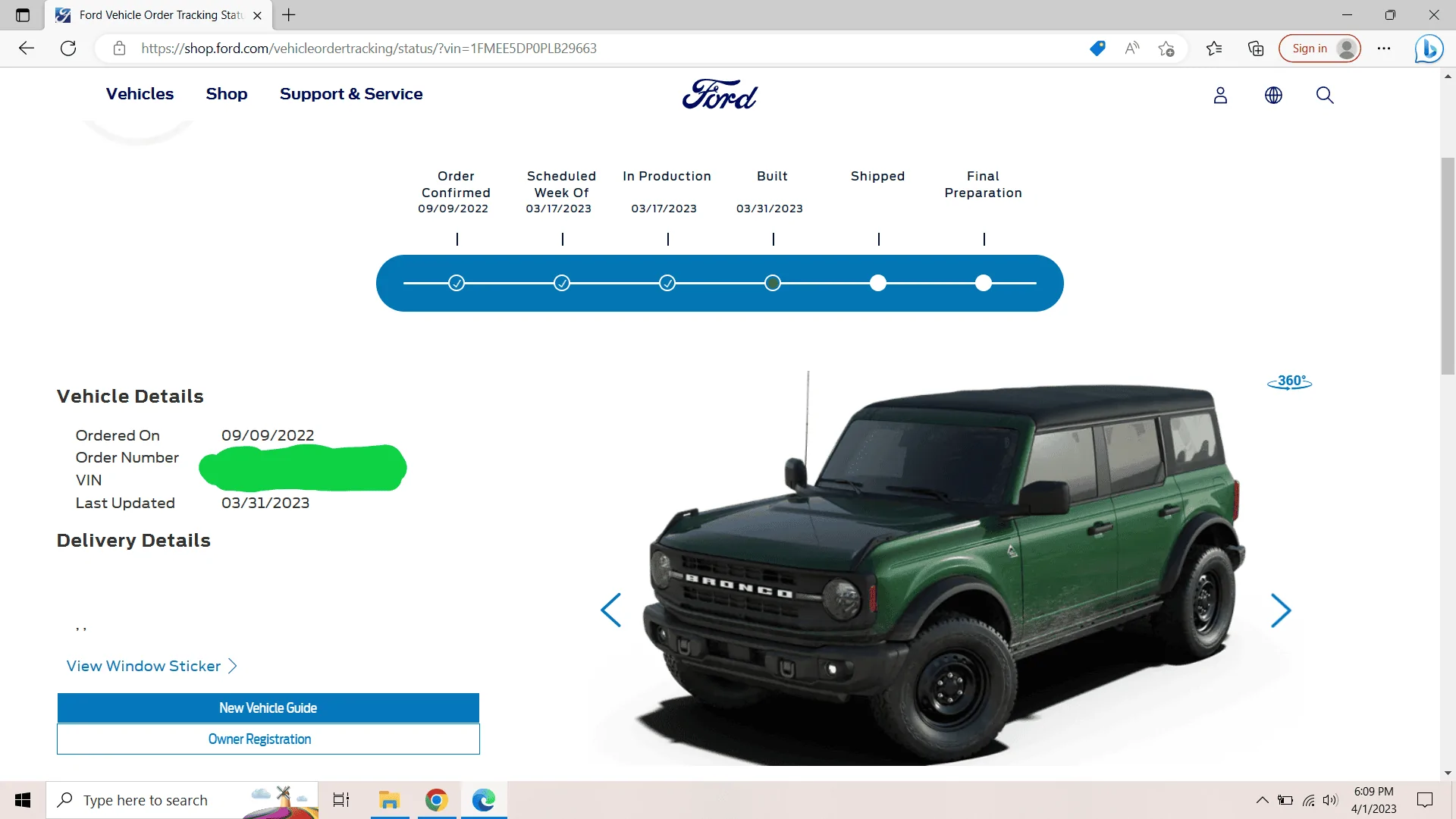Click the Sign in button
Image resolution: width=1456 pixels, height=819 pixels.
(1319, 49)
